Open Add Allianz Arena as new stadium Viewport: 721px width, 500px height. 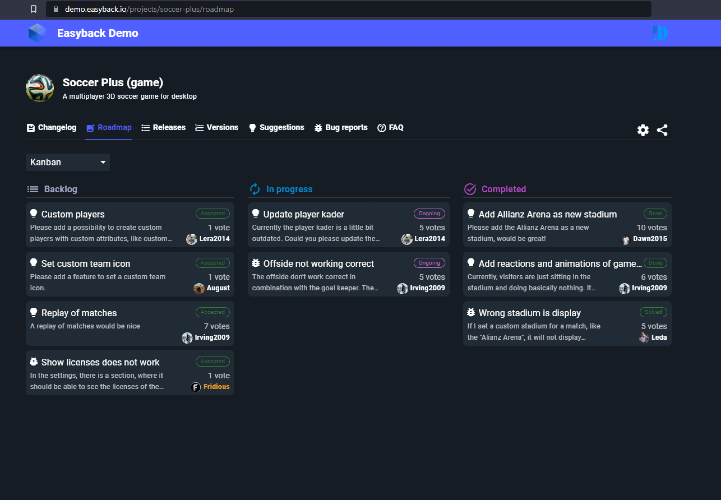click(548, 214)
